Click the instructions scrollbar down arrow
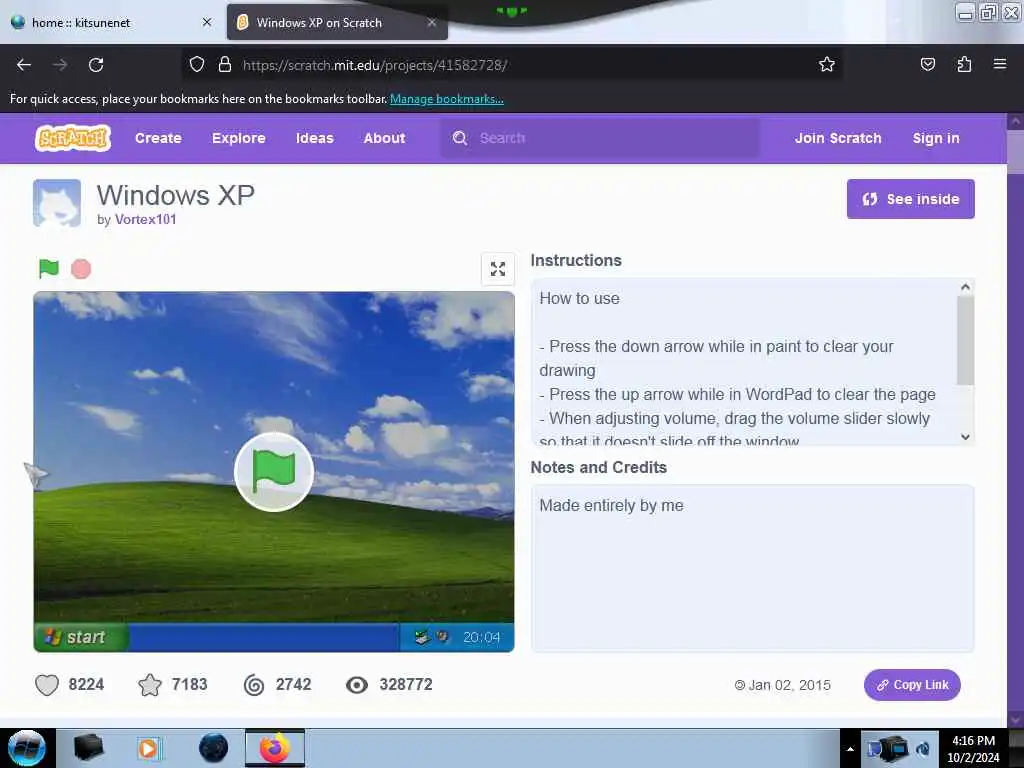 click(965, 437)
